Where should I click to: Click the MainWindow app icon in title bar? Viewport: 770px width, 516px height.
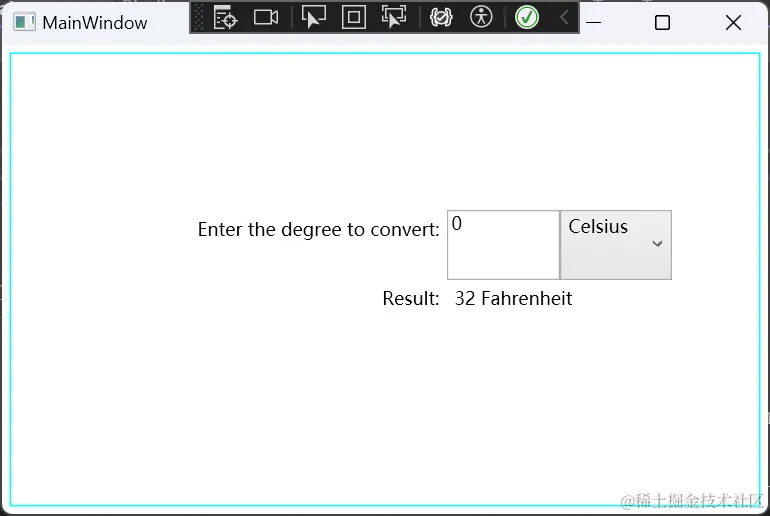[24, 23]
